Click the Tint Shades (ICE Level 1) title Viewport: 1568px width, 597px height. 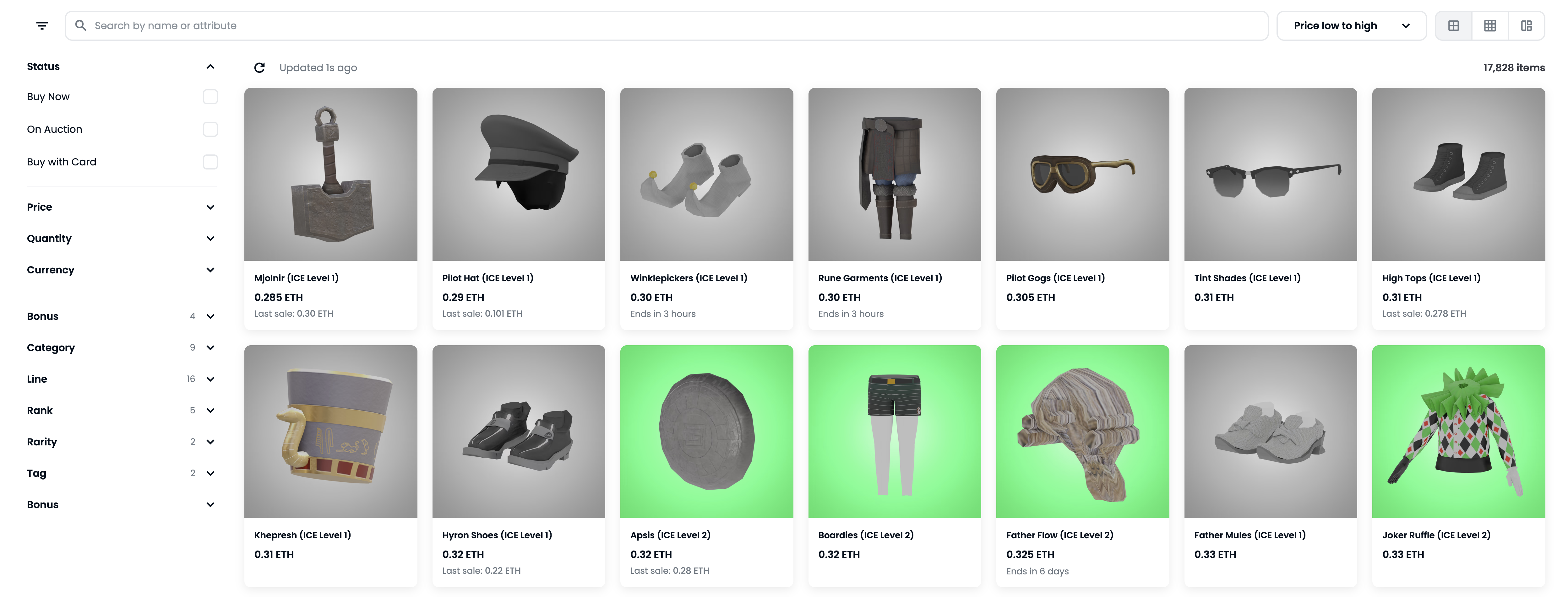coord(1247,278)
